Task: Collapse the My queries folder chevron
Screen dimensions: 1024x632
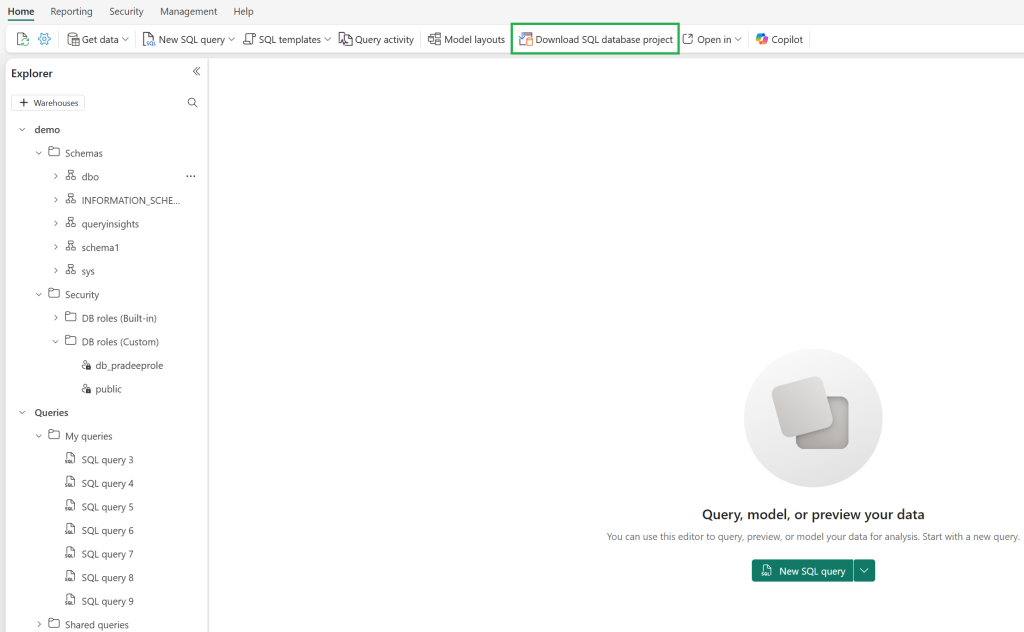Action: click(39, 435)
